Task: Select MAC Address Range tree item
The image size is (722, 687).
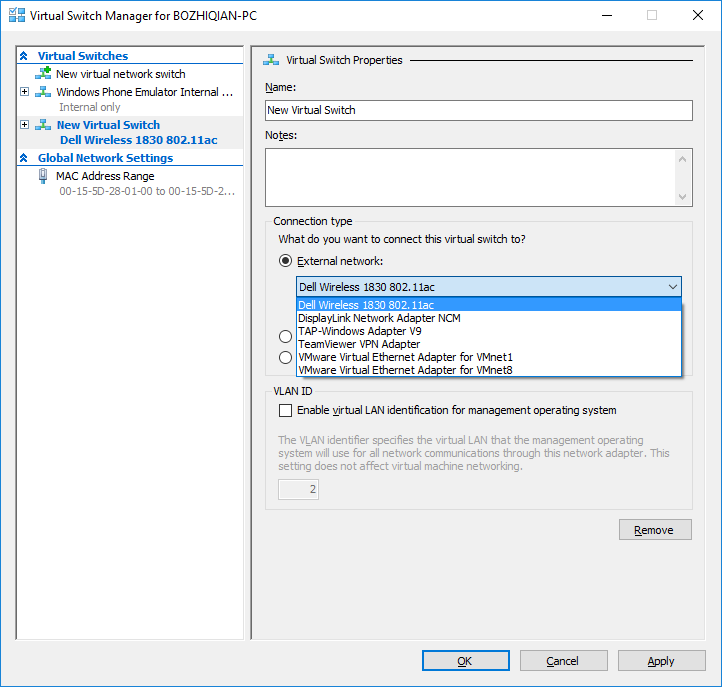Action: coord(105,176)
